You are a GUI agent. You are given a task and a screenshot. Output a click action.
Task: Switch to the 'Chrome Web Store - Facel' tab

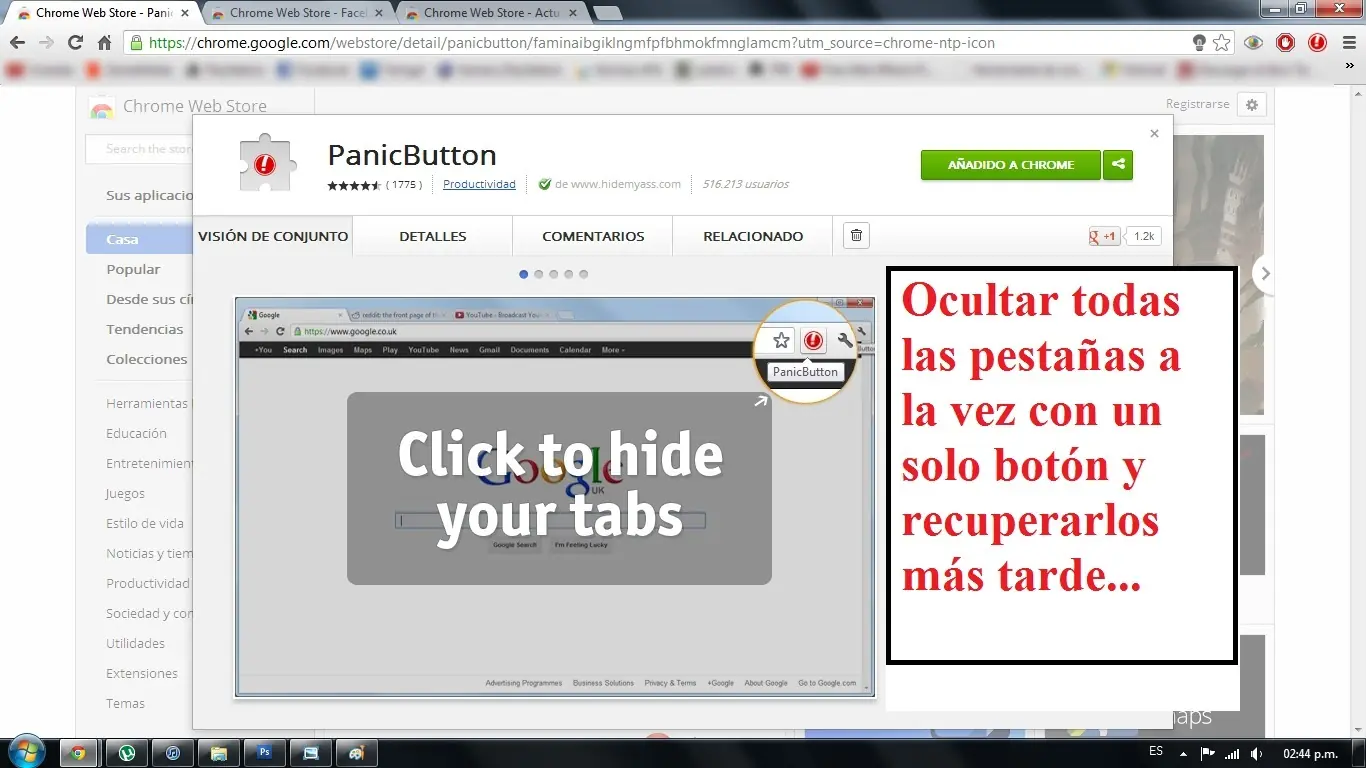[x=298, y=13]
